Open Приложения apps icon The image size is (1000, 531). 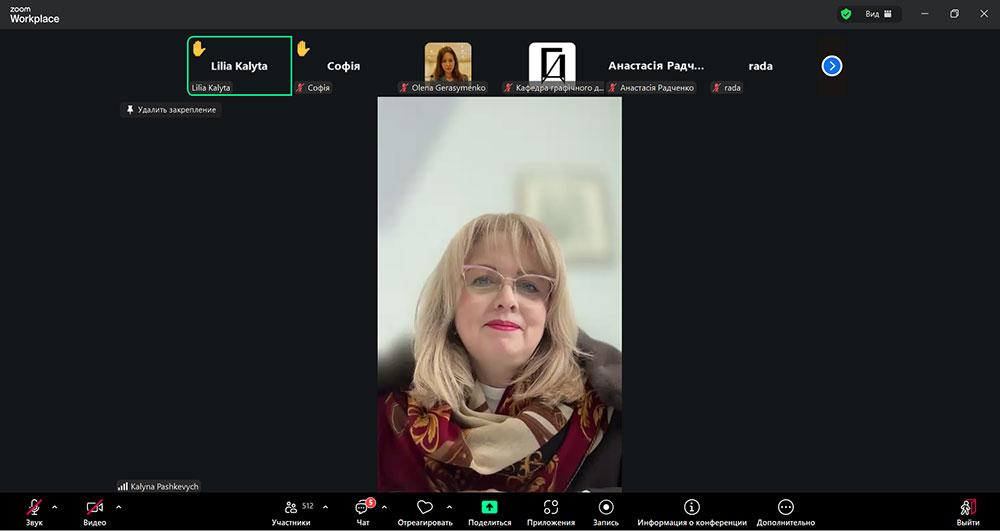click(551, 508)
